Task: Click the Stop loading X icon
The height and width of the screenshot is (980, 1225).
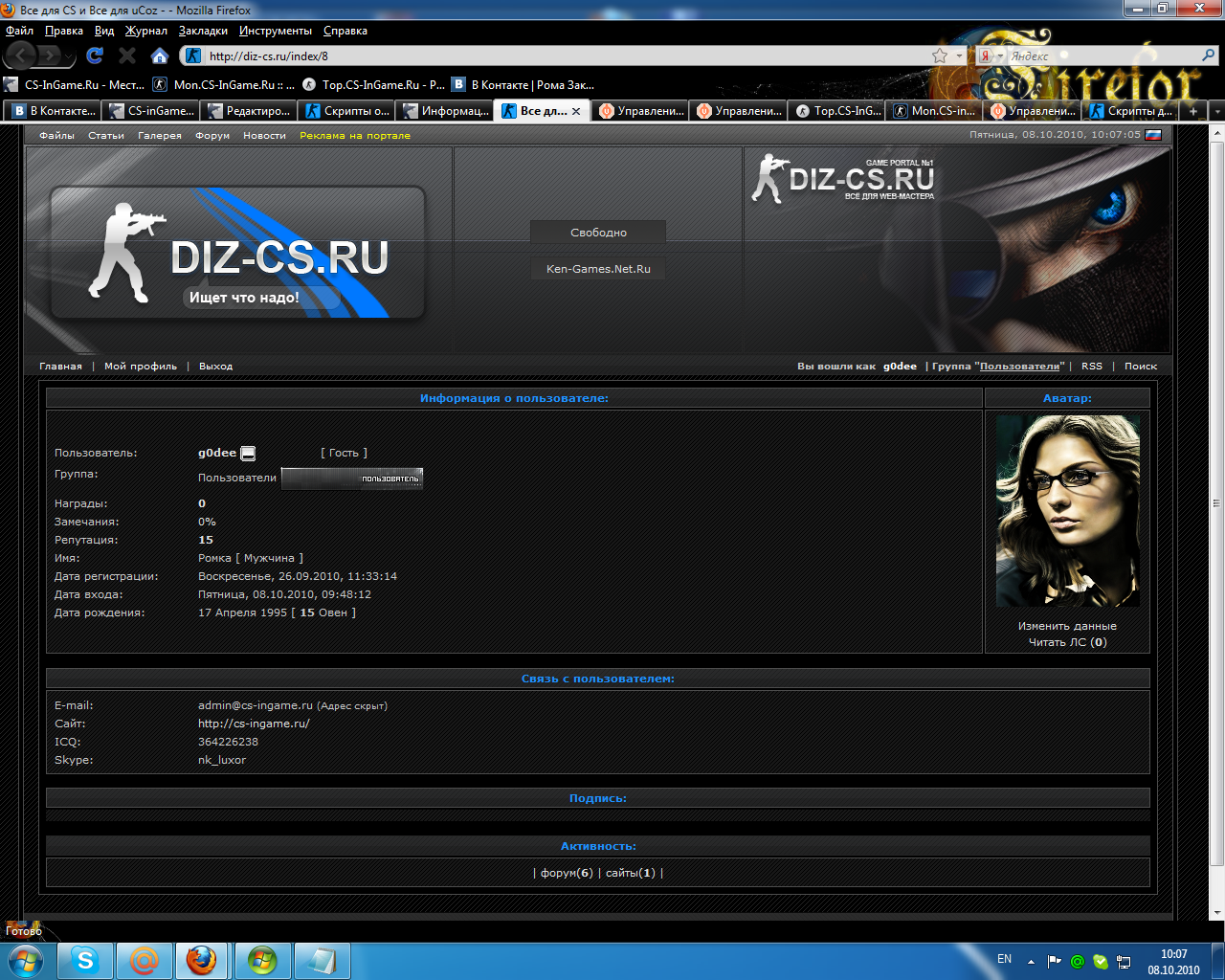Action: pyautogui.click(x=127, y=56)
